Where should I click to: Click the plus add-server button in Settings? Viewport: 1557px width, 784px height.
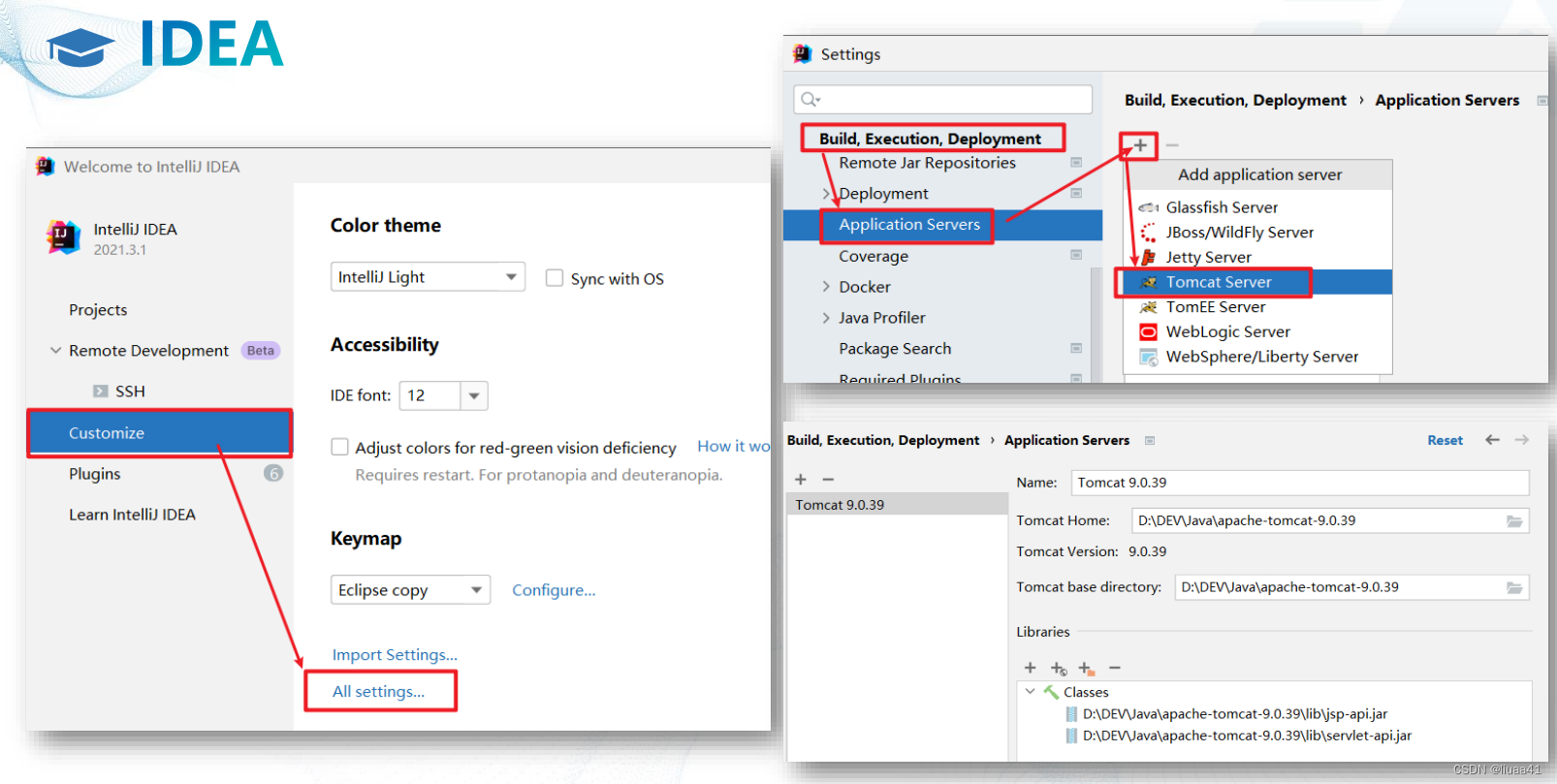coord(1140,145)
